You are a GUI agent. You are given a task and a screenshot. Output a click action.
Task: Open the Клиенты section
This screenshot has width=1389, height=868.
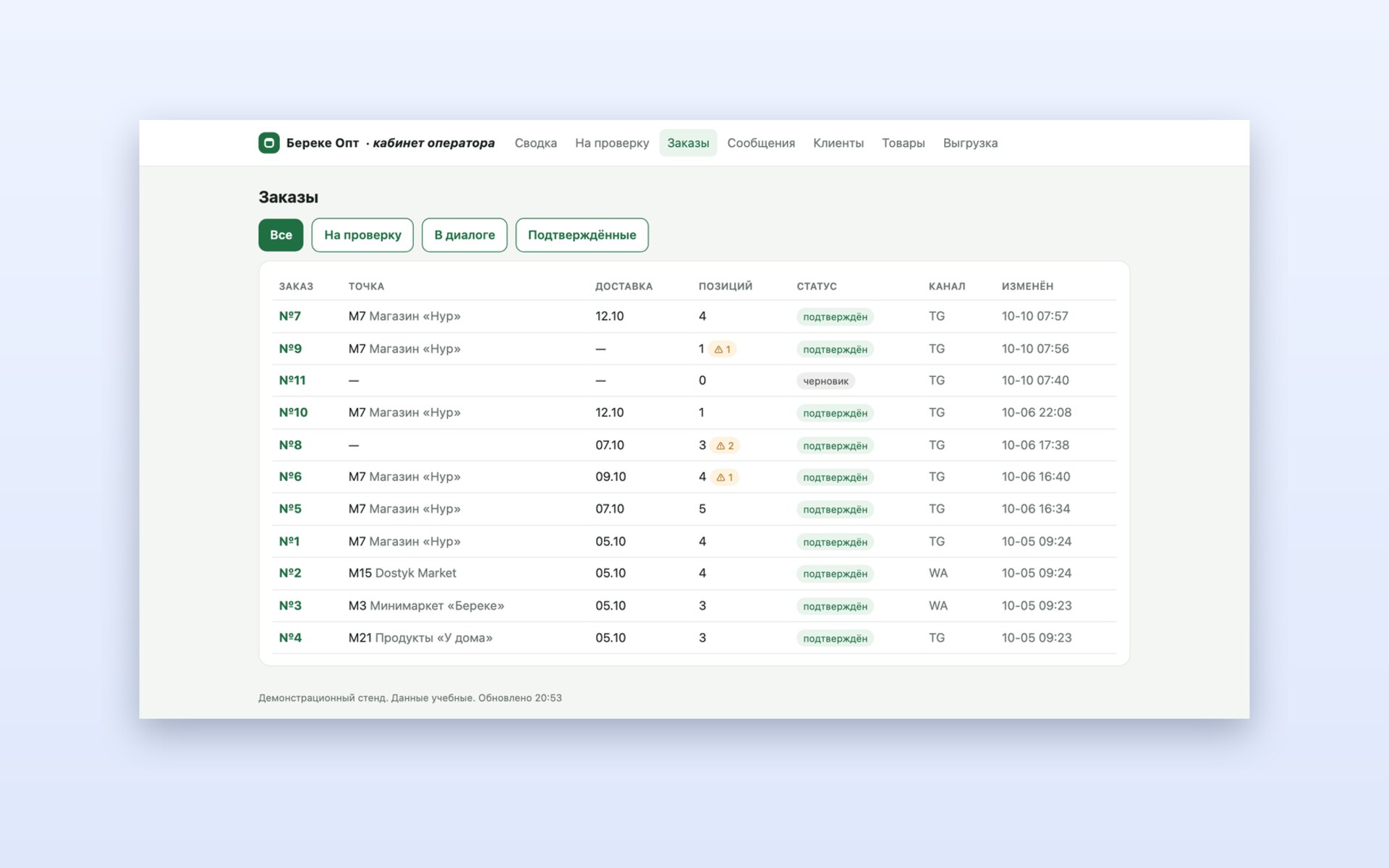pos(838,143)
